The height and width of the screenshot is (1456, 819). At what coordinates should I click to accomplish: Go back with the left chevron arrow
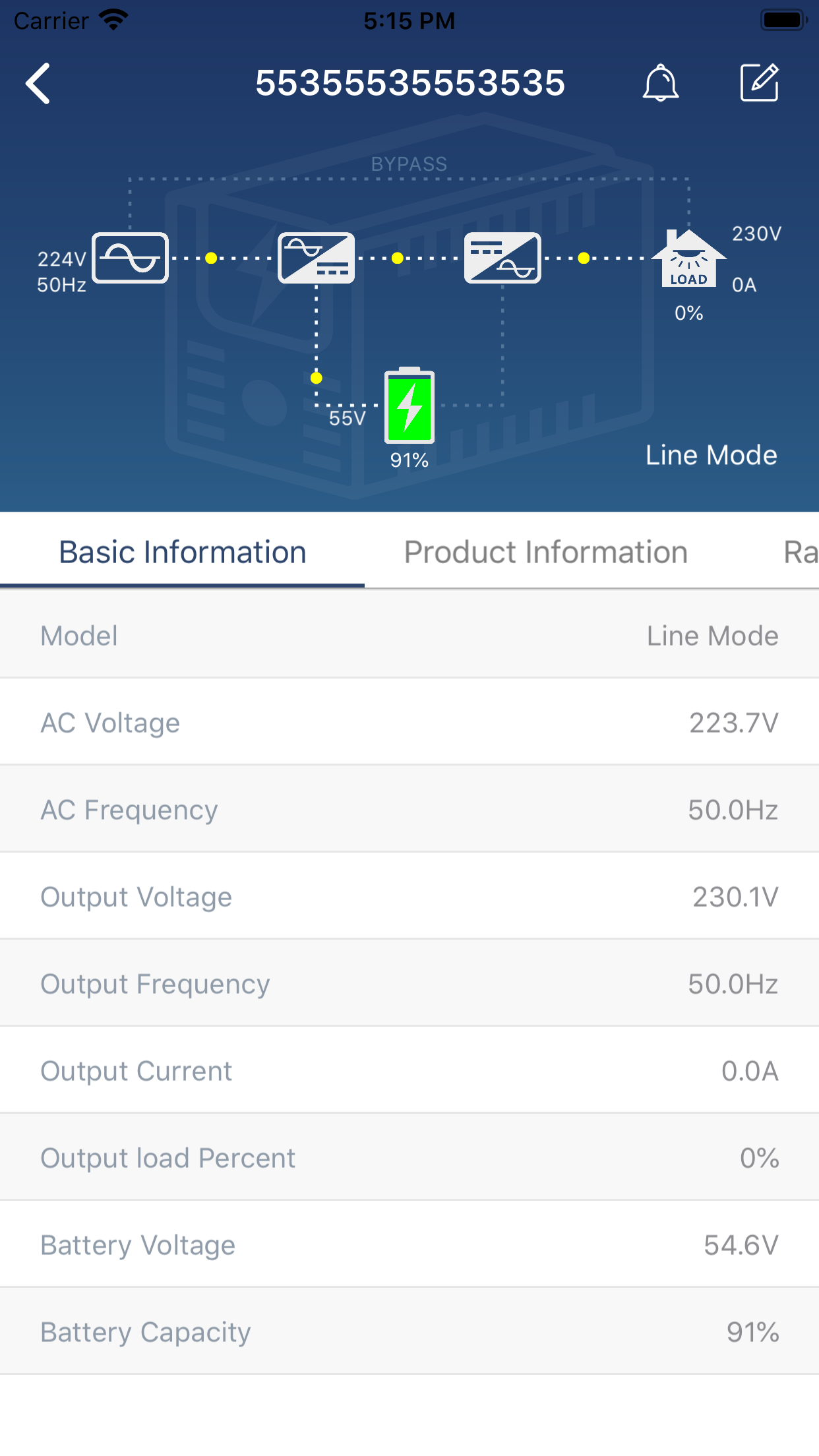[x=38, y=84]
